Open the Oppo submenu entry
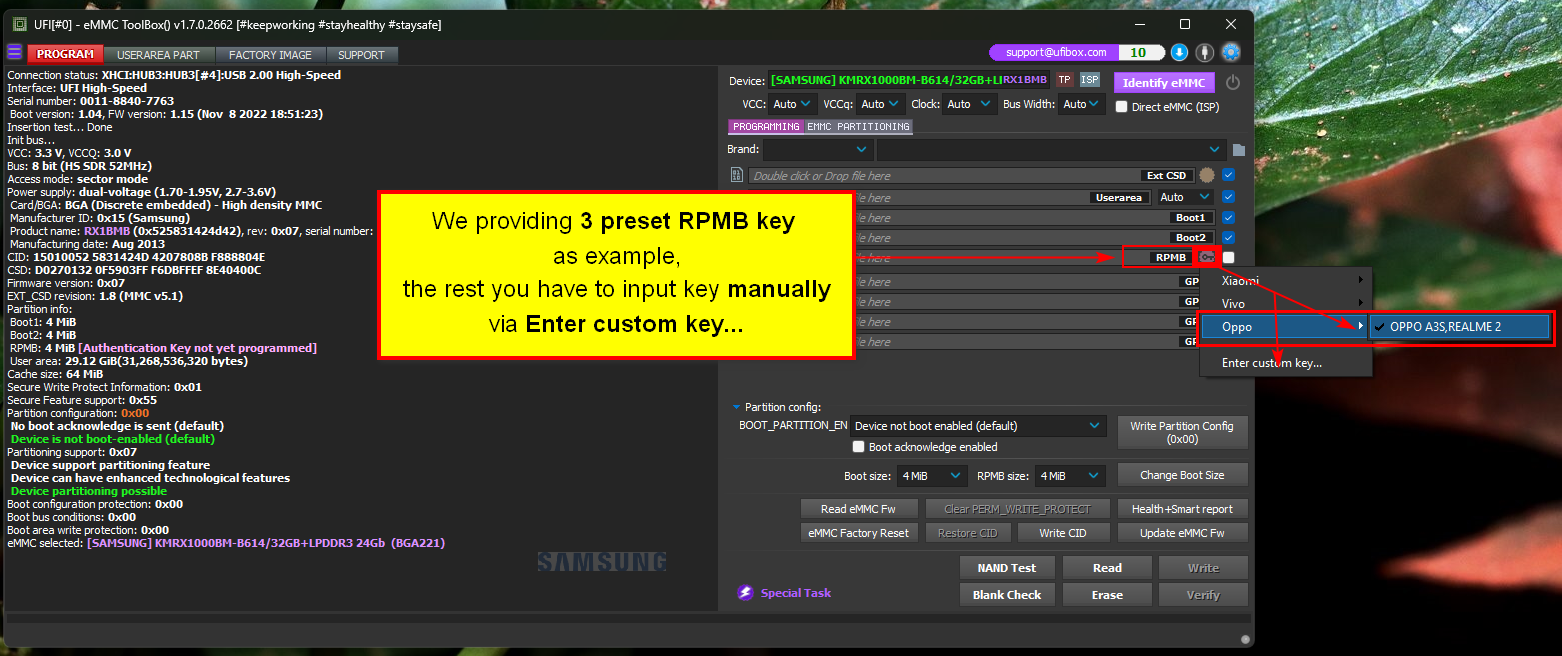Viewport: 1562px width, 656px height. (1285, 326)
